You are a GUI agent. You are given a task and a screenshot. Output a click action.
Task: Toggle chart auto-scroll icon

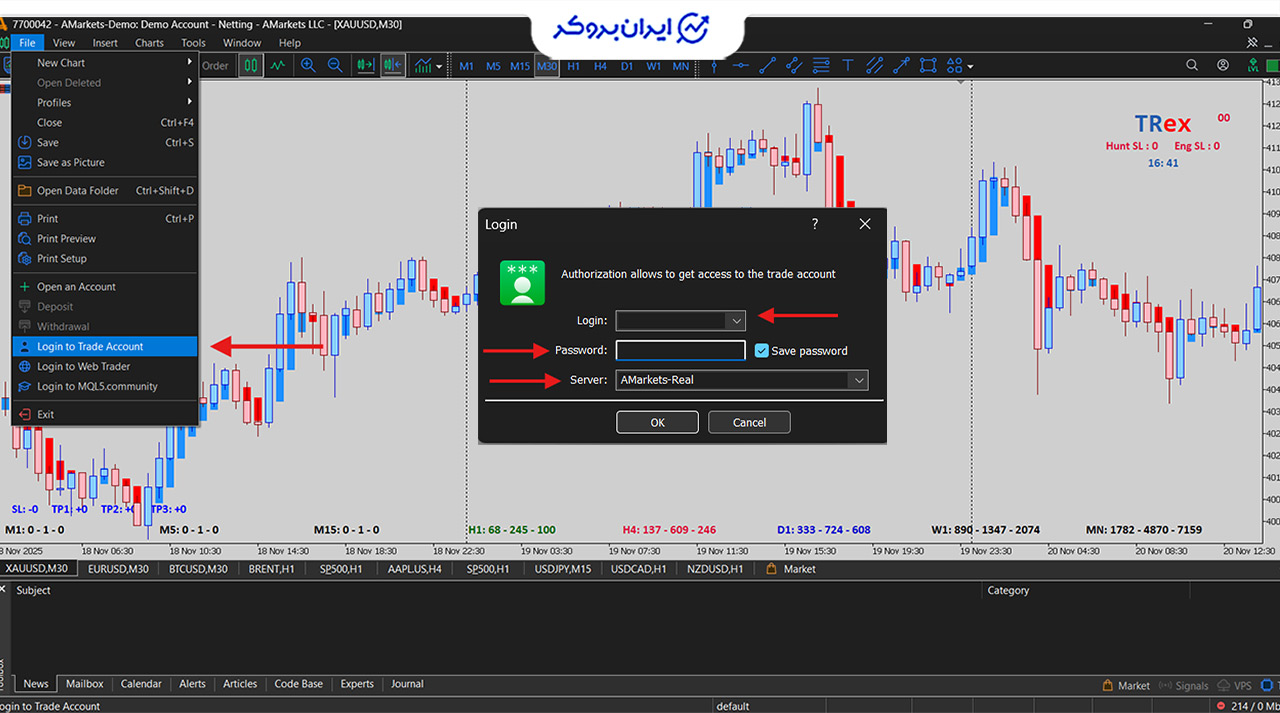pyautogui.click(x=365, y=66)
